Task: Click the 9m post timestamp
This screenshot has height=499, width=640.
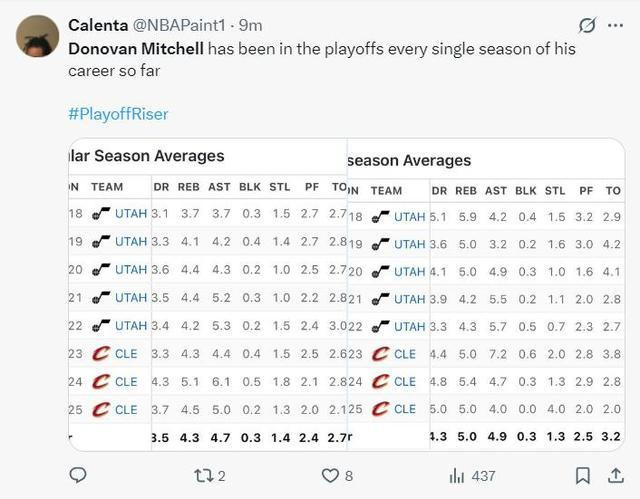Action: pos(251,24)
